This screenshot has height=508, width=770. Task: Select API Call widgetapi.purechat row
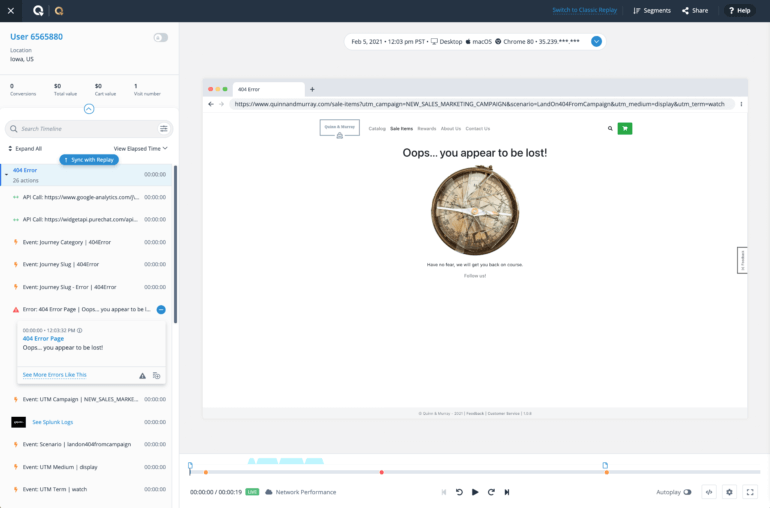(88, 220)
